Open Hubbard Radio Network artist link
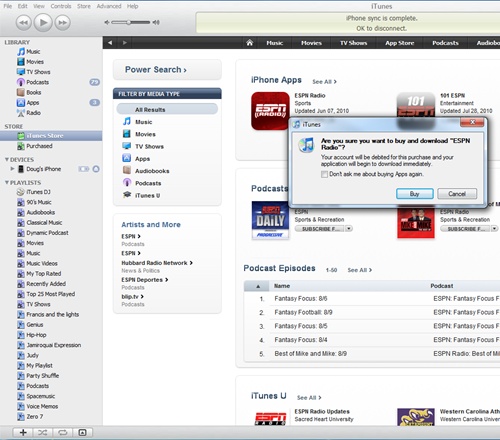Viewport: 500px width, 440px height. pos(157,263)
